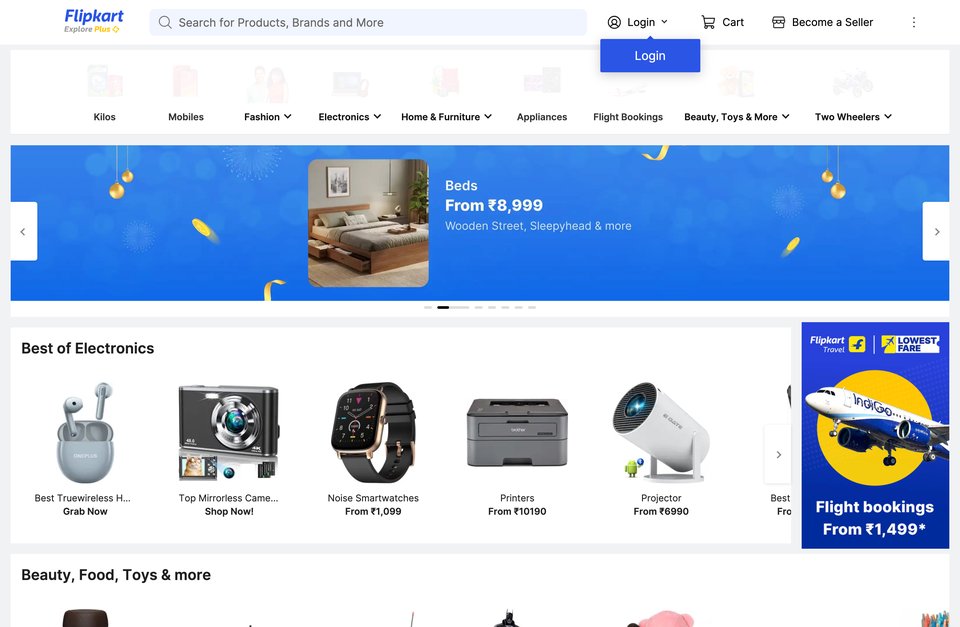Screen dimensions: 960x627
Task: Focus the Search for Products input field
Action: pos(368,23)
